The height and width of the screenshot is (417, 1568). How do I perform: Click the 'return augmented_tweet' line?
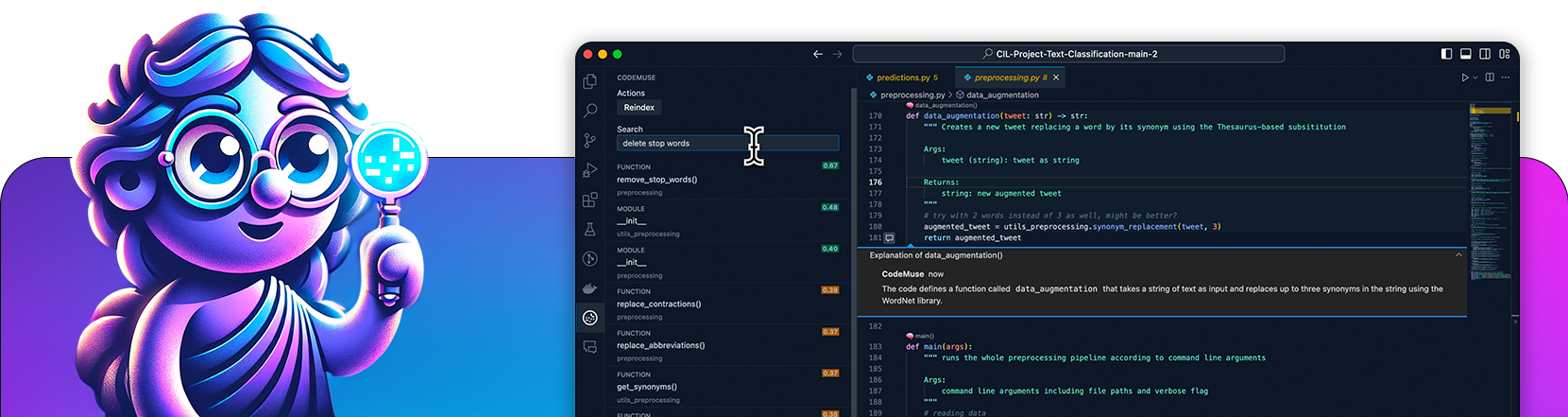[x=973, y=238]
